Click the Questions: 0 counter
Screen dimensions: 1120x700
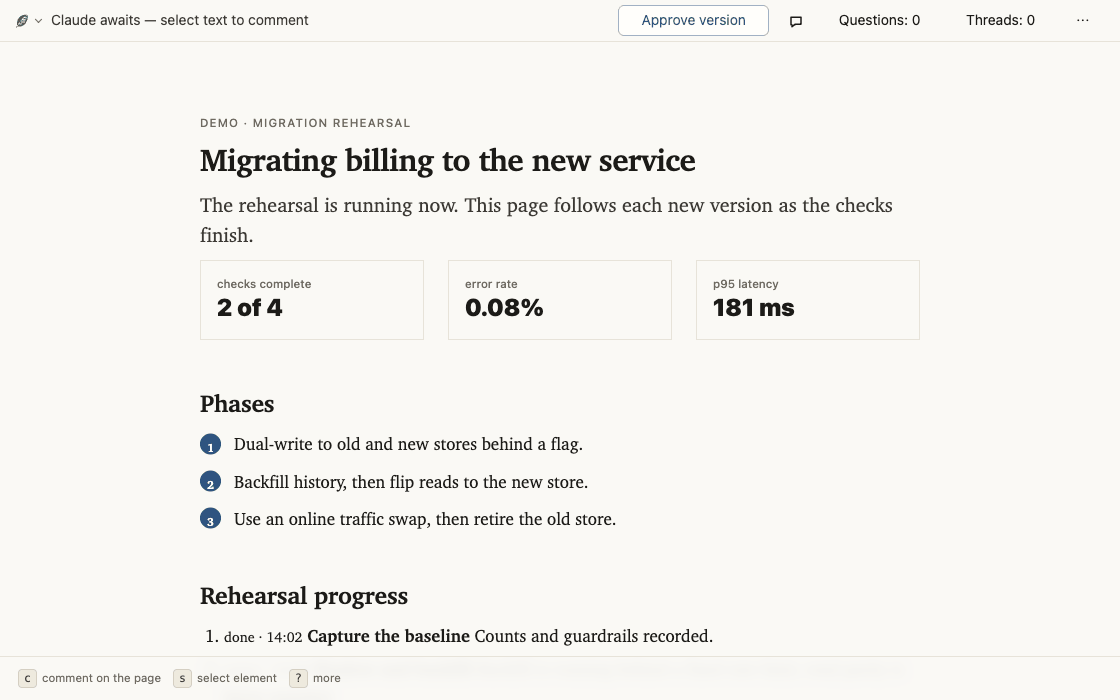[879, 21]
